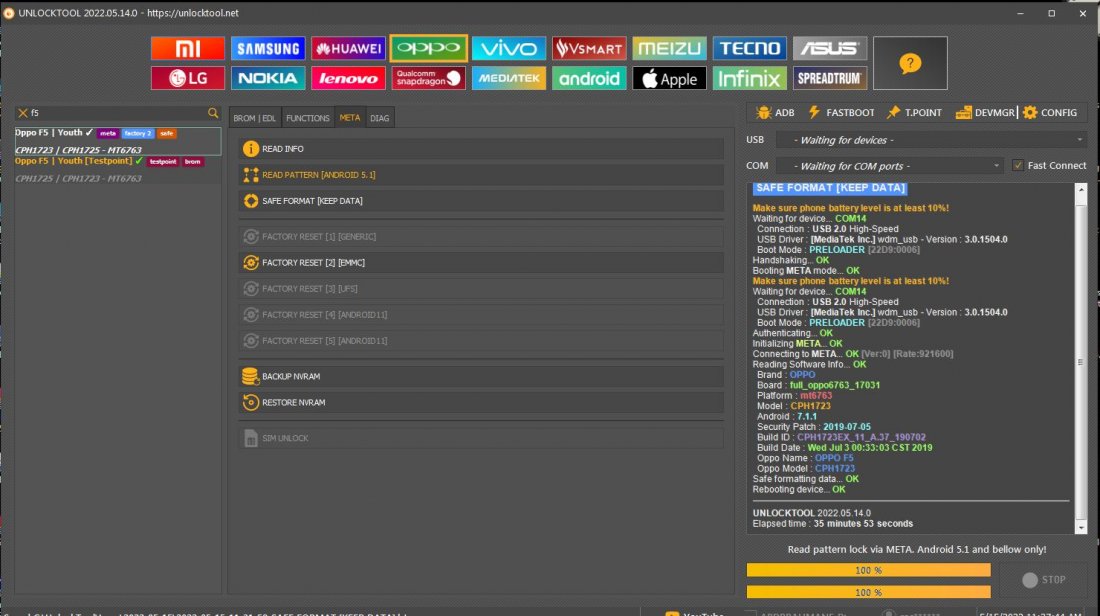Select the Apple brand logo

pos(669,78)
